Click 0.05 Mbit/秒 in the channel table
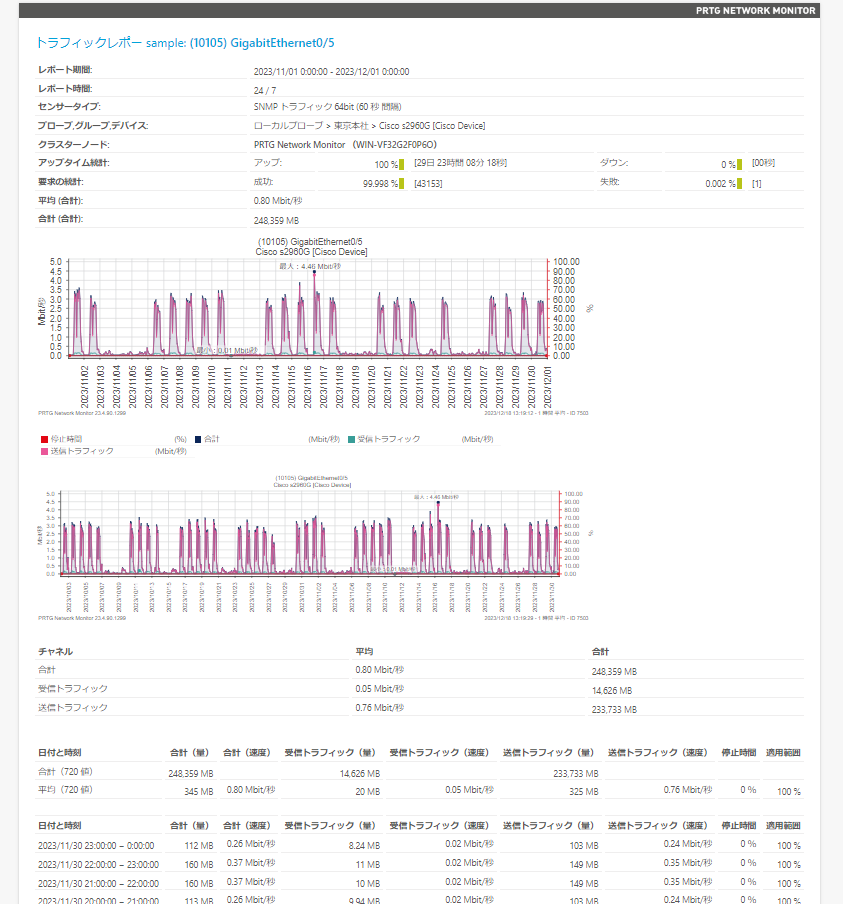This screenshot has width=843, height=904. coord(379,689)
